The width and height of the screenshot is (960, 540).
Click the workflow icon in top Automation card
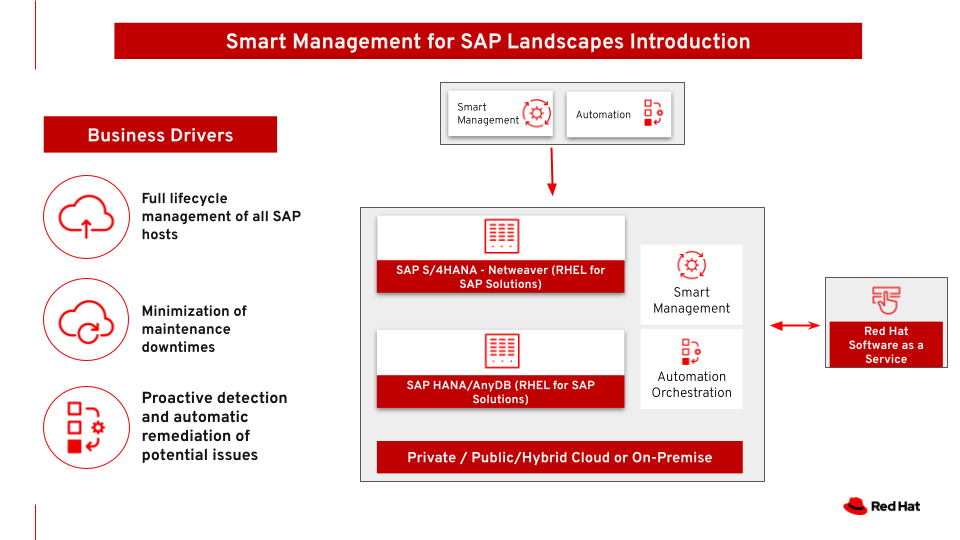653,113
